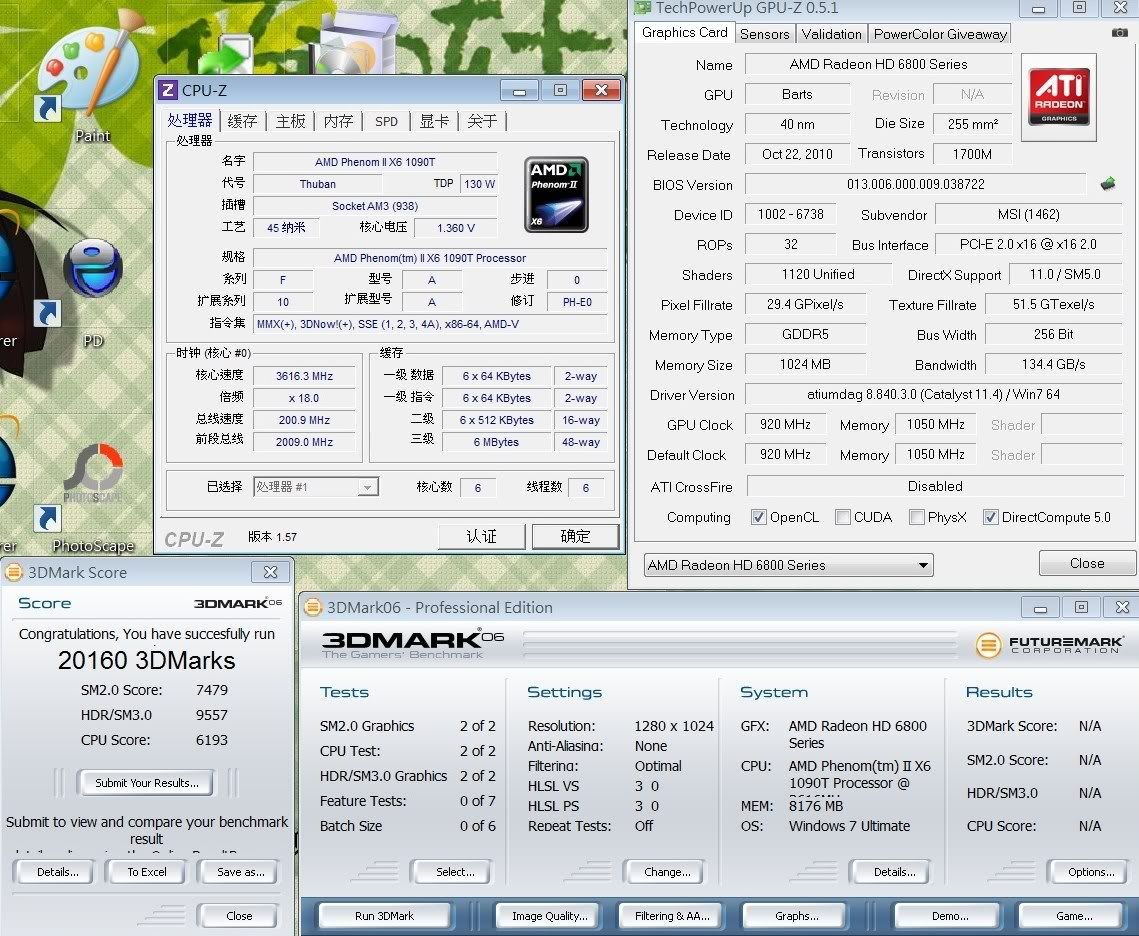Open the Paint desktop shortcut
The width and height of the screenshot is (1139, 936).
[x=91, y=81]
